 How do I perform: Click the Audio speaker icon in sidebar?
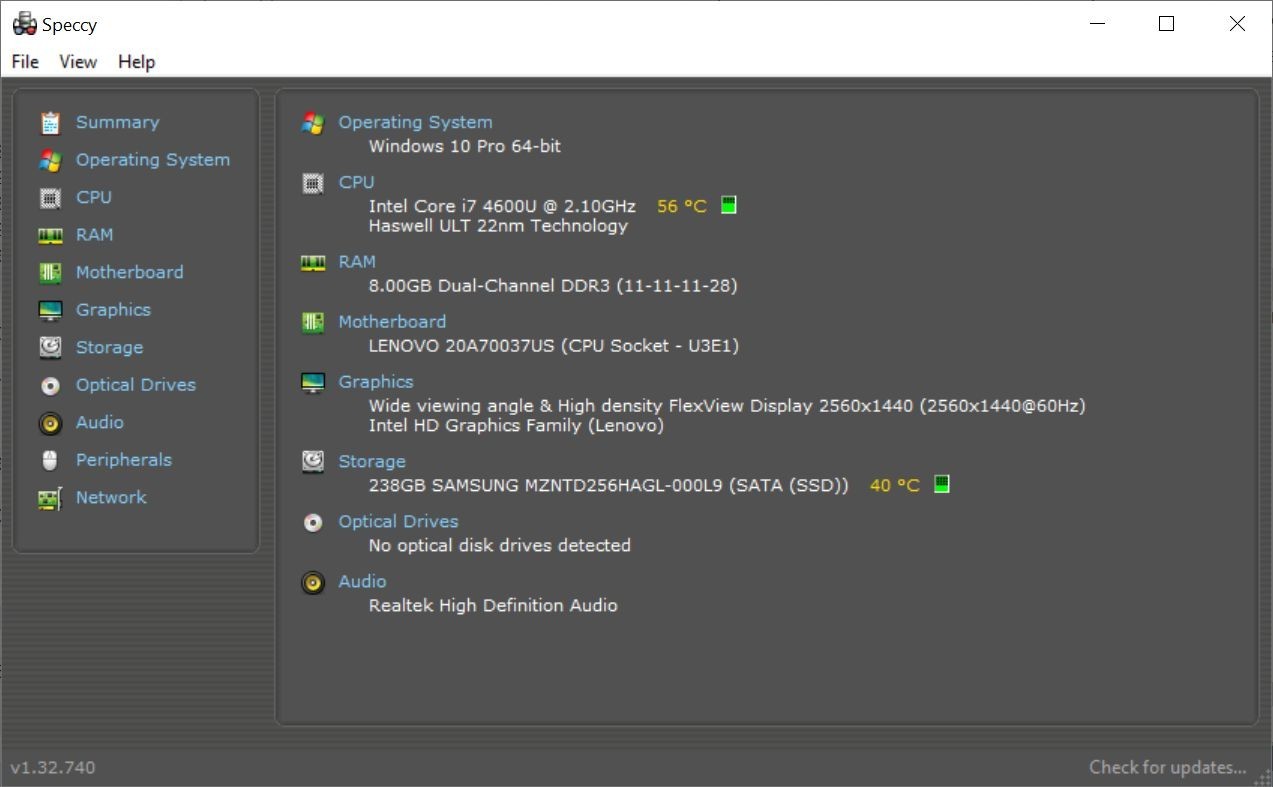coord(50,423)
